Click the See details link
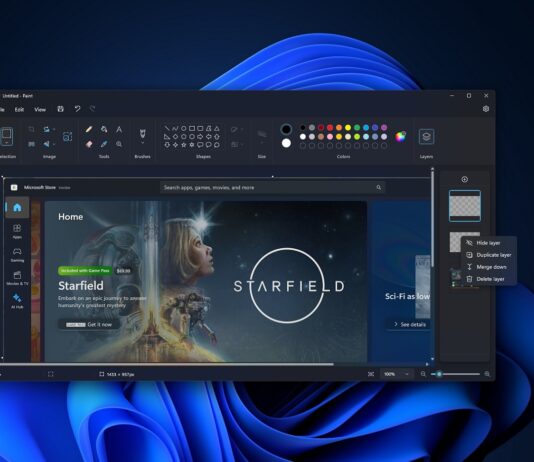 coord(409,324)
